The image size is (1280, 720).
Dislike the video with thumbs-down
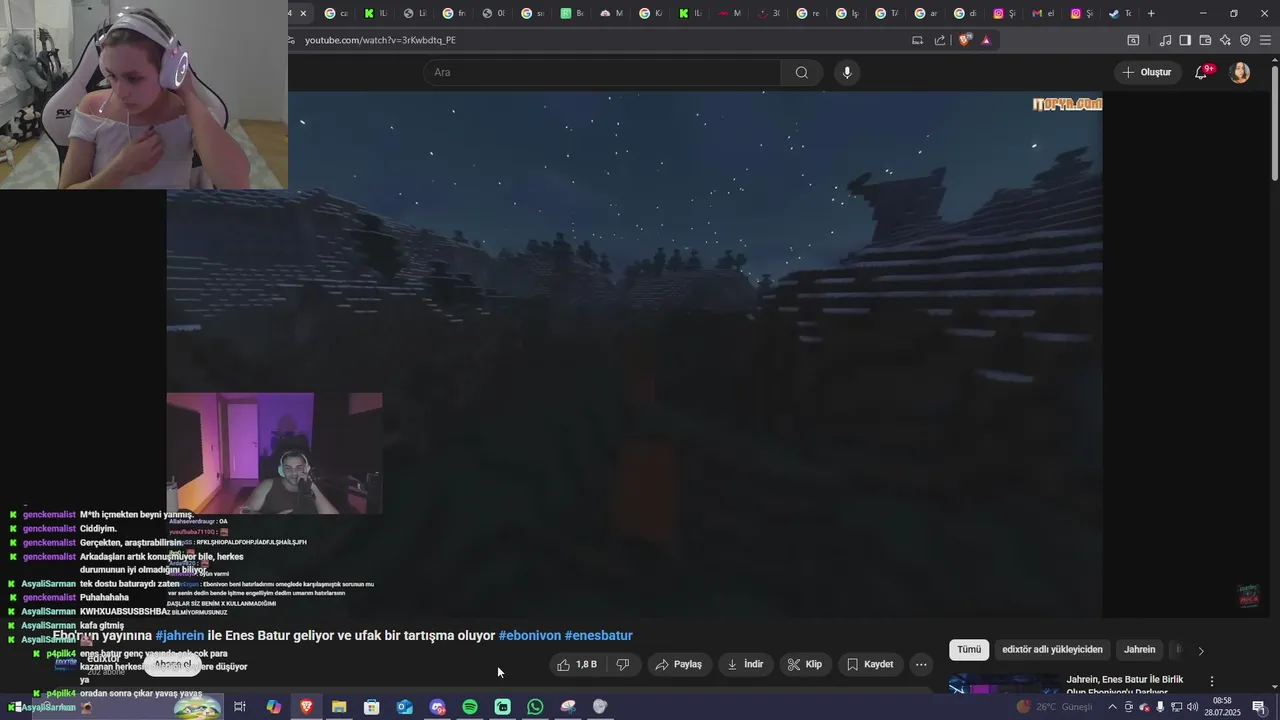click(623, 664)
